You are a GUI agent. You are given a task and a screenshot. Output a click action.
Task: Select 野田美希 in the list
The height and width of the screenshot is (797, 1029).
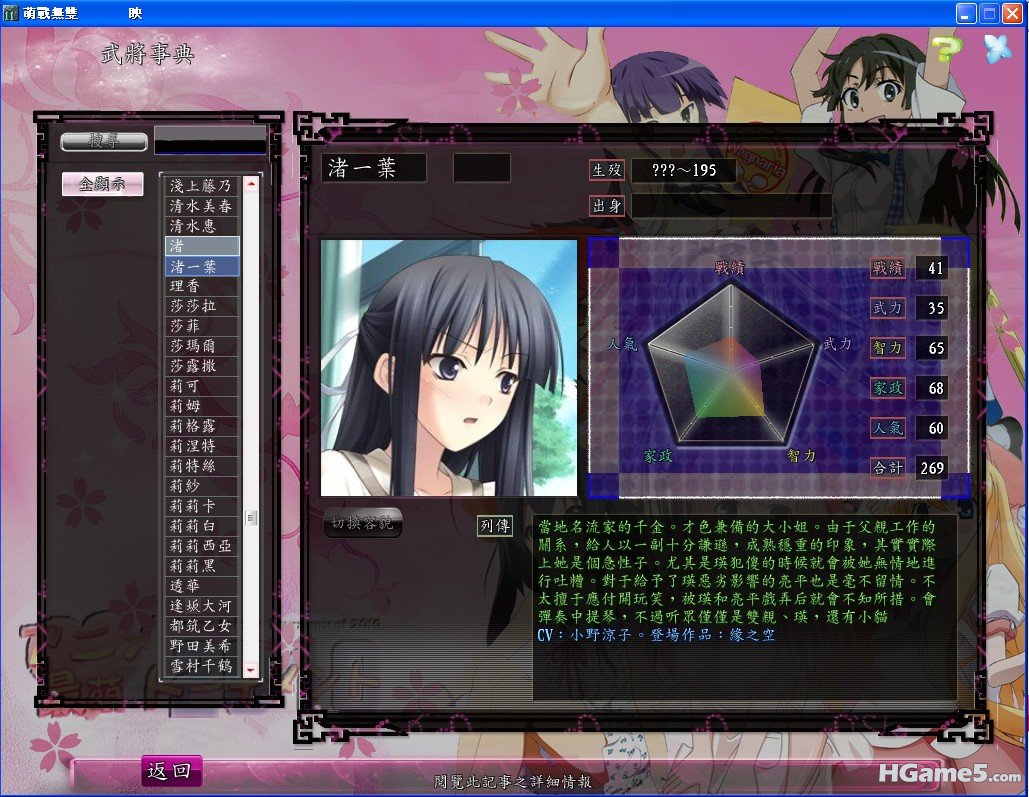201,646
